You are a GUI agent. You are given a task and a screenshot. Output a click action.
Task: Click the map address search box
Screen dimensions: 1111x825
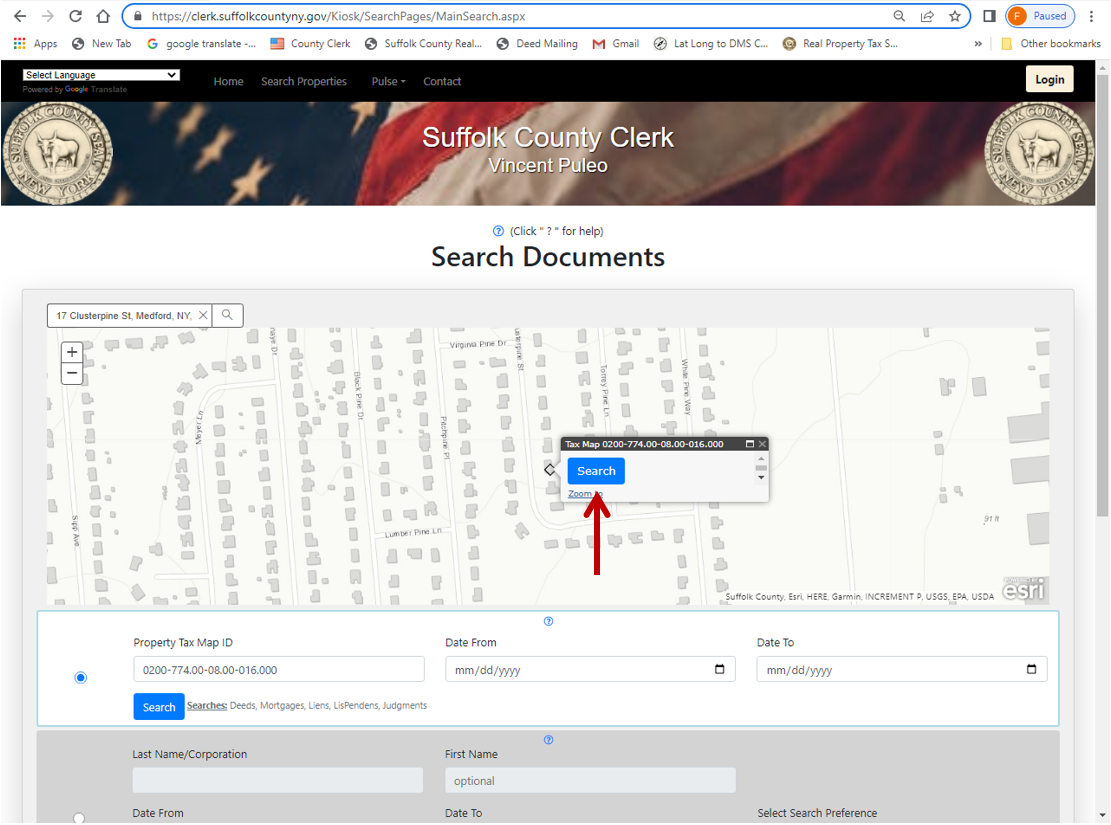pyautogui.click(x=124, y=315)
